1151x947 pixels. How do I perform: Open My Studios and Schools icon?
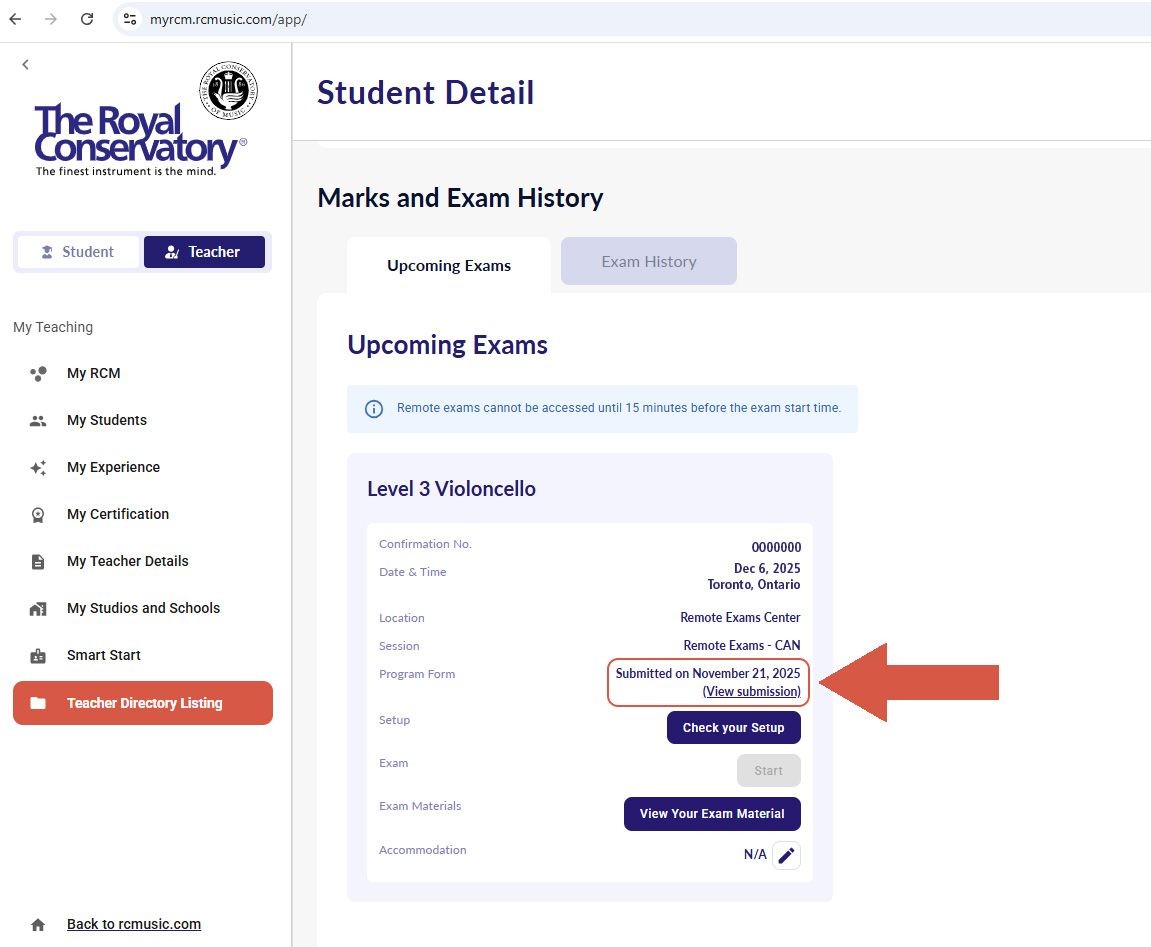coord(38,608)
